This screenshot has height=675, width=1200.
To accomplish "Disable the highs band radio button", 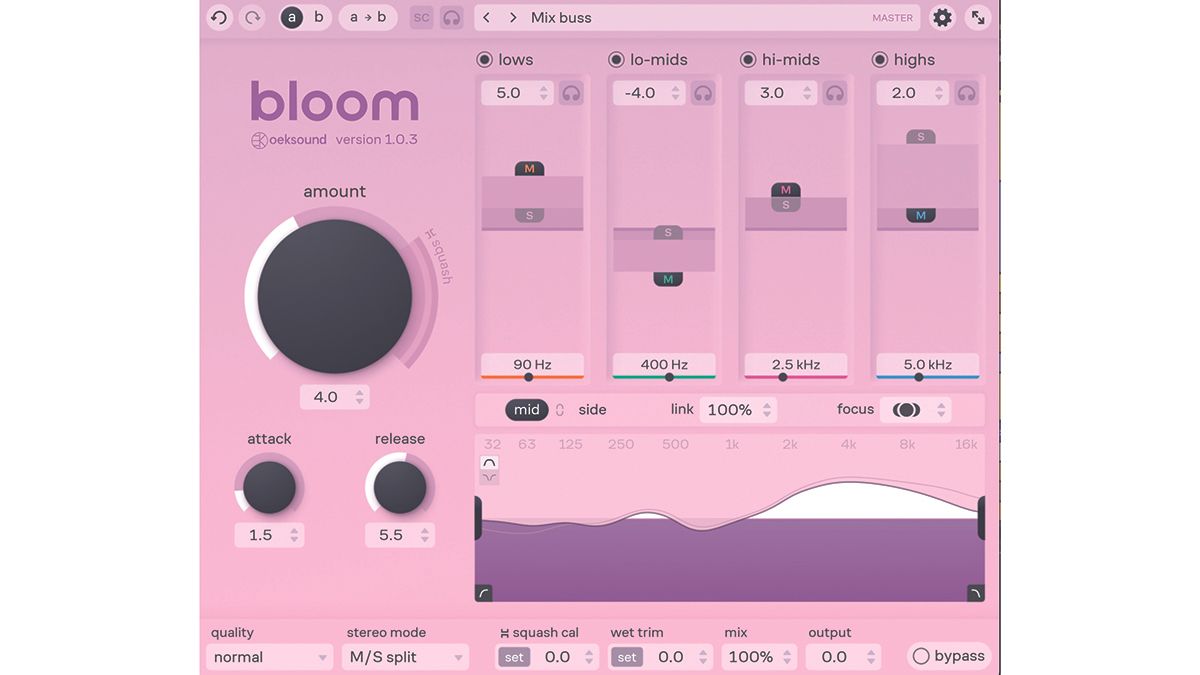I will pos(878,59).
